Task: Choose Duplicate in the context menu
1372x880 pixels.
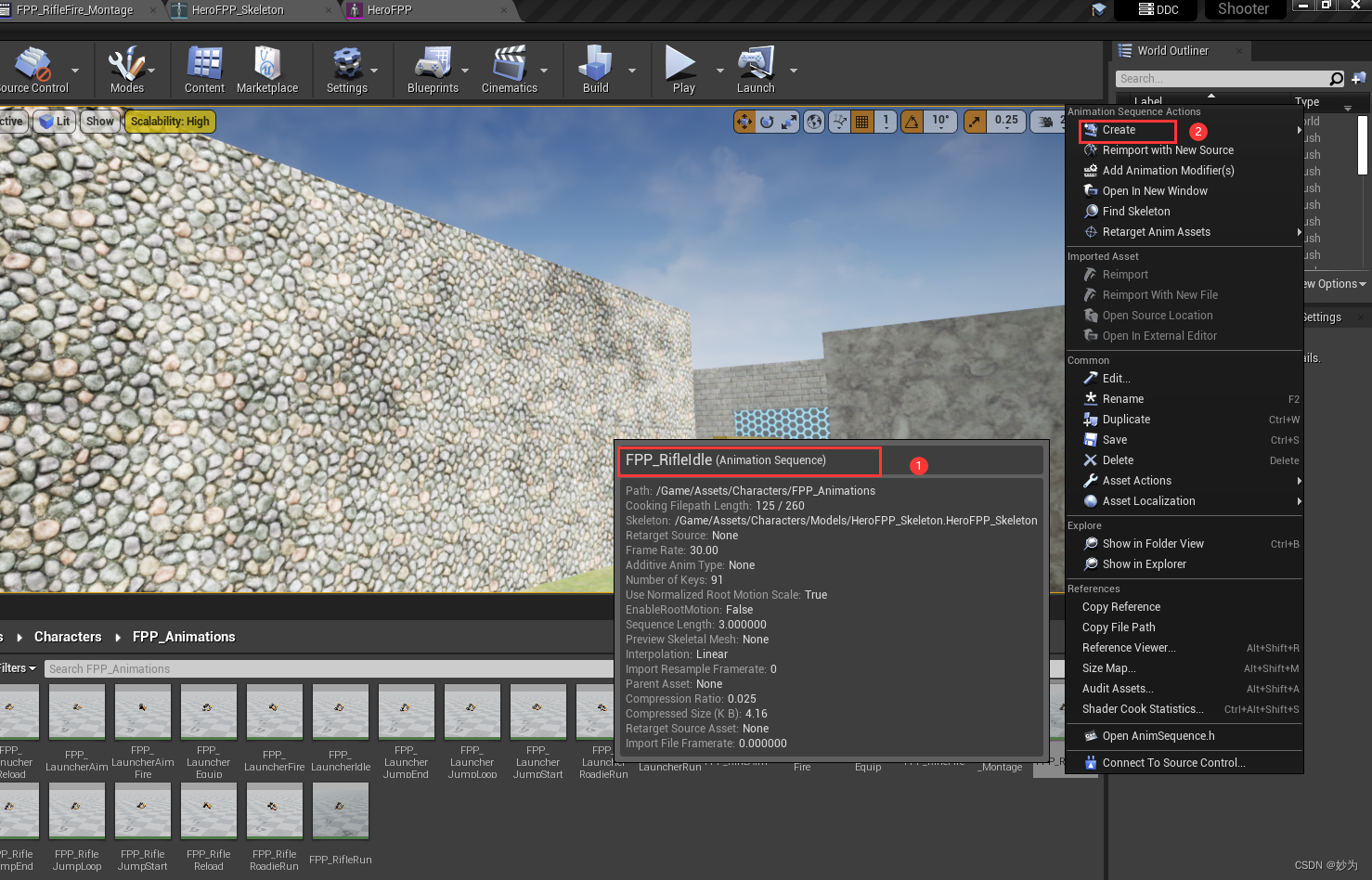Action: click(1184, 420)
